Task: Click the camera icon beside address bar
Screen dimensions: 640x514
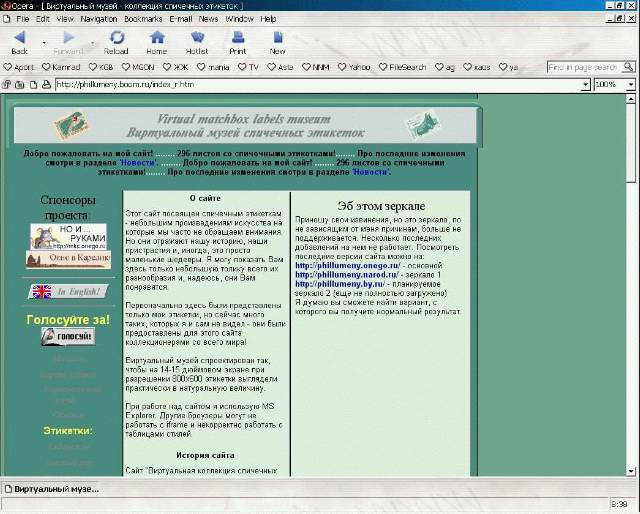Action: pos(19,85)
